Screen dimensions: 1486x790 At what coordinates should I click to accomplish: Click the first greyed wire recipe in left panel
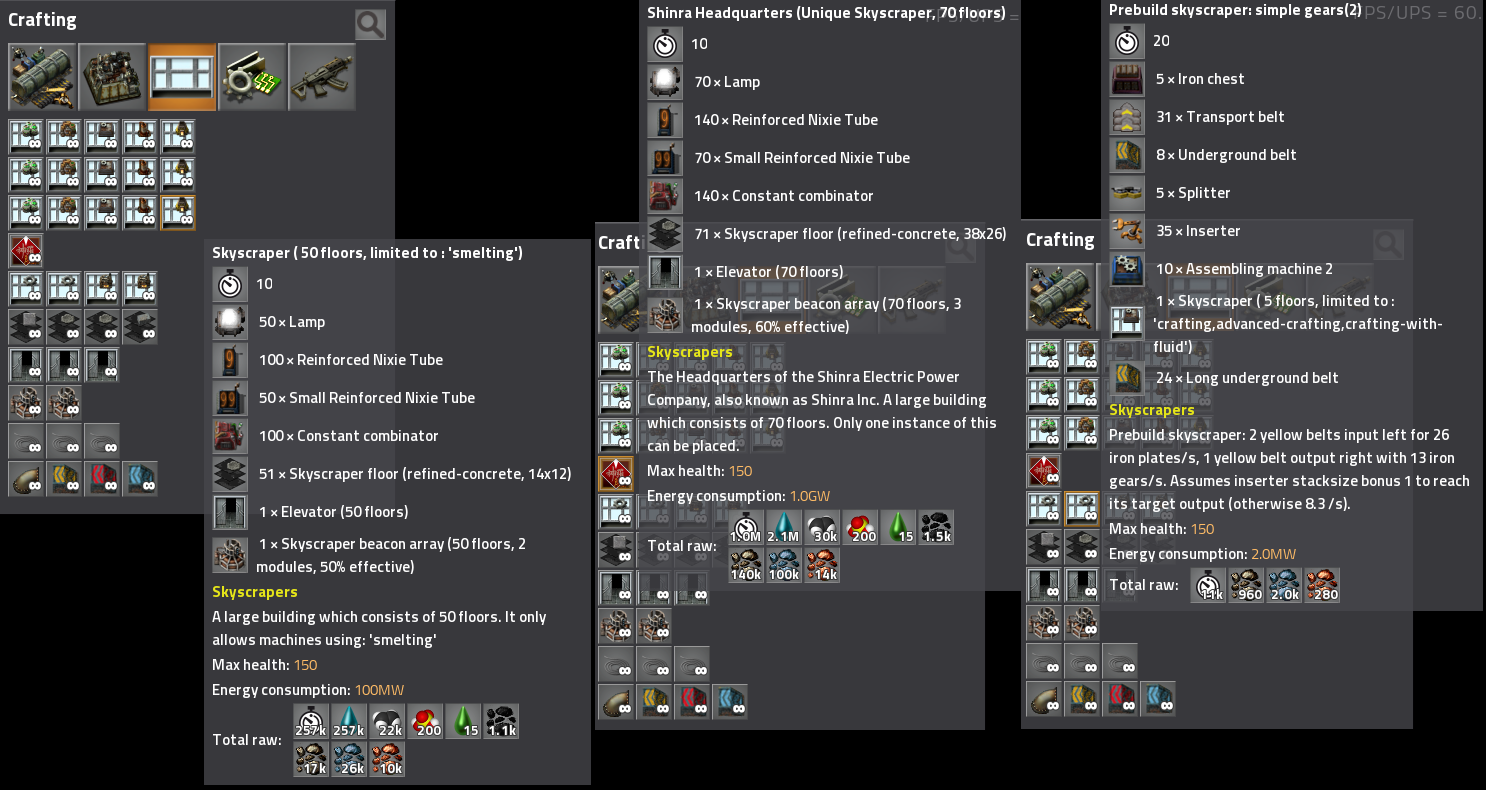click(x=26, y=441)
